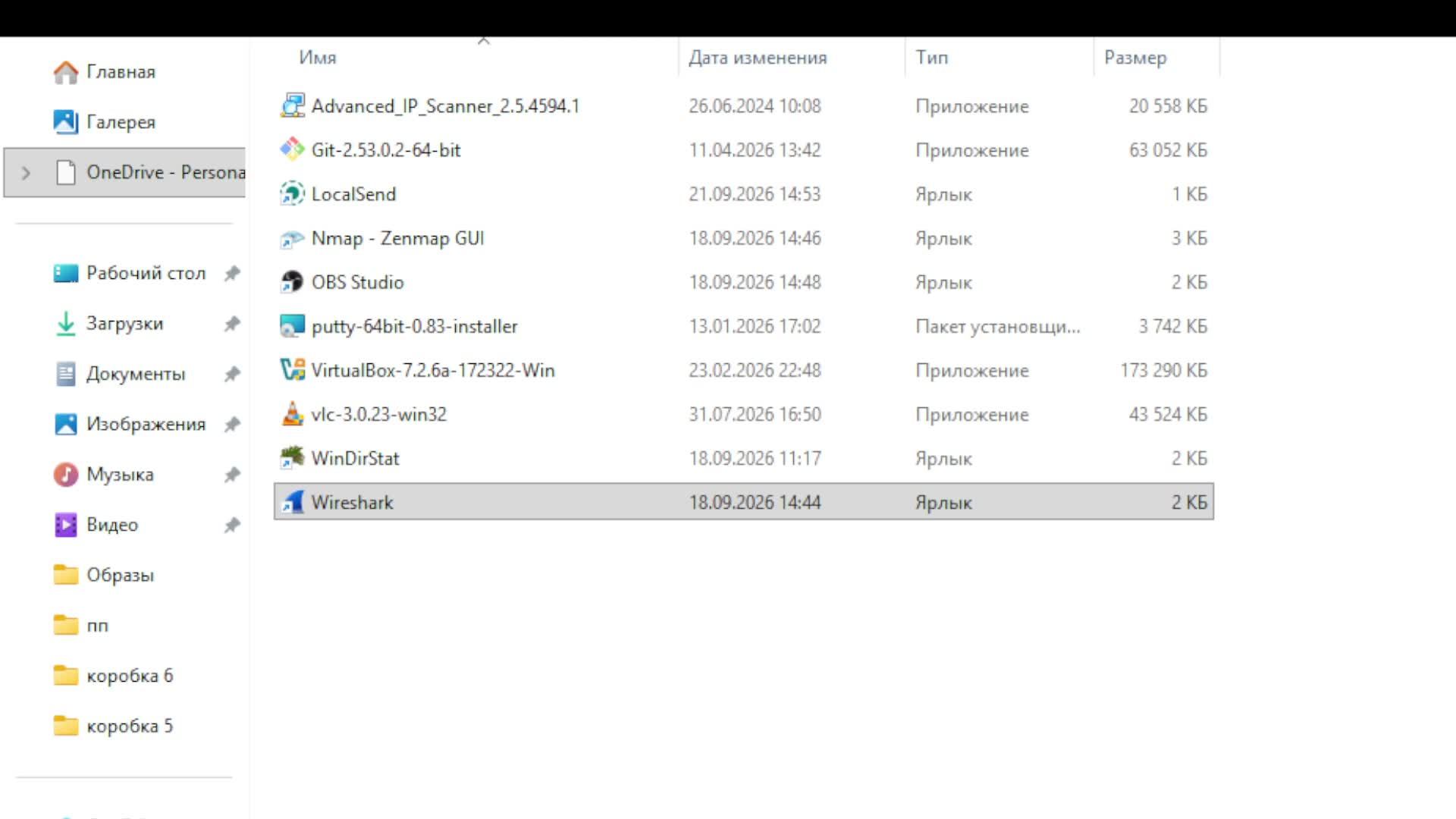Sort files by the Имя column
This screenshot has width=1456, height=819.
317,58
